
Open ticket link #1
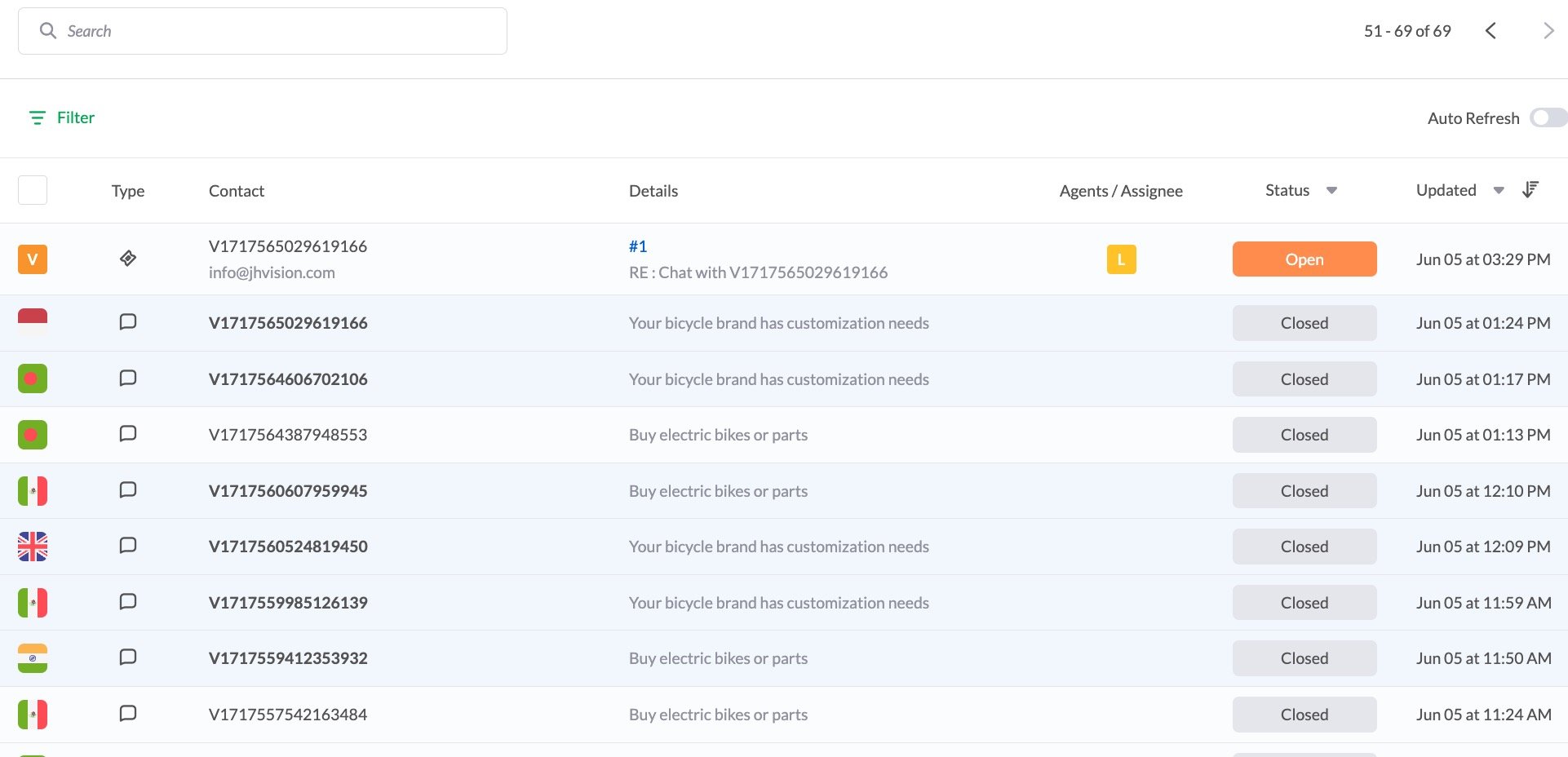coord(638,246)
